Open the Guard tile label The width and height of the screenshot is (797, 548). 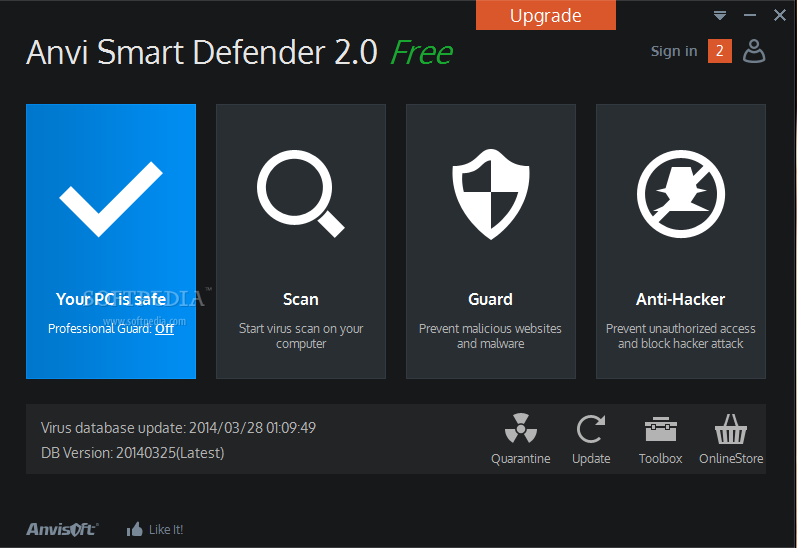(x=491, y=299)
